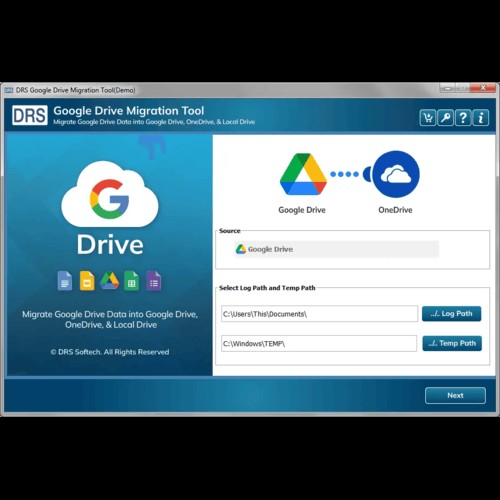
Task: Open the shopping cart purchase icon
Action: (428, 118)
